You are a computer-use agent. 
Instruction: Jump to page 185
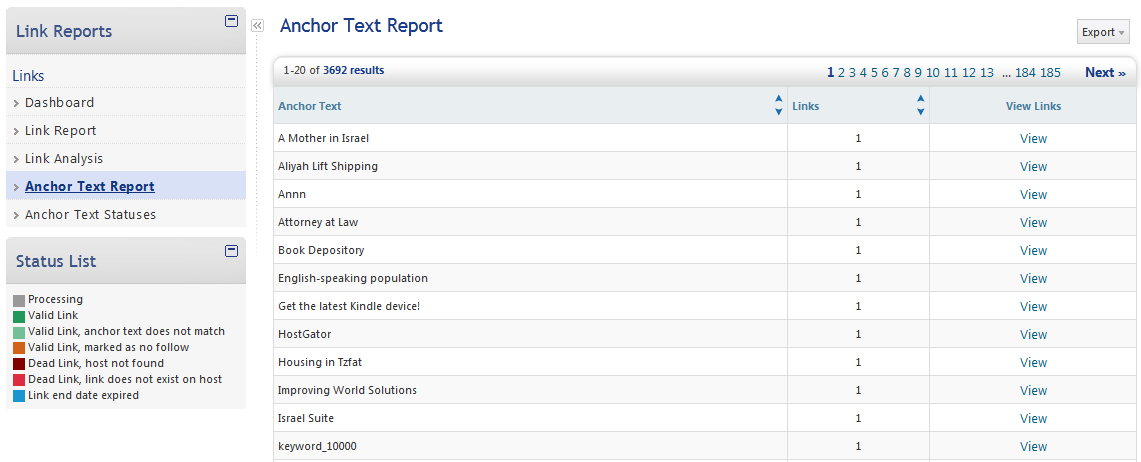point(1050,73)
